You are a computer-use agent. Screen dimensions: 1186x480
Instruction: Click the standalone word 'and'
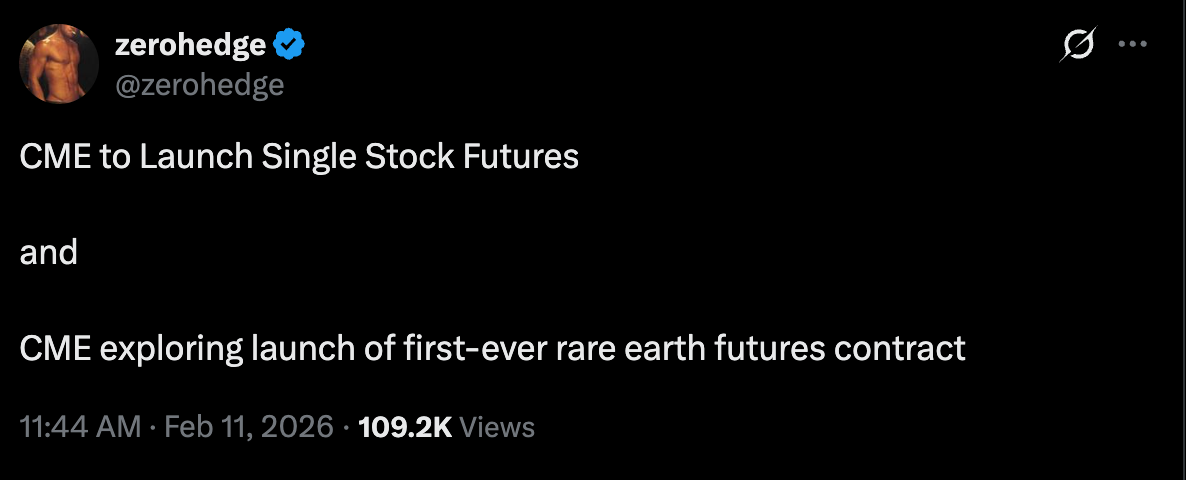tap(49, 252)
